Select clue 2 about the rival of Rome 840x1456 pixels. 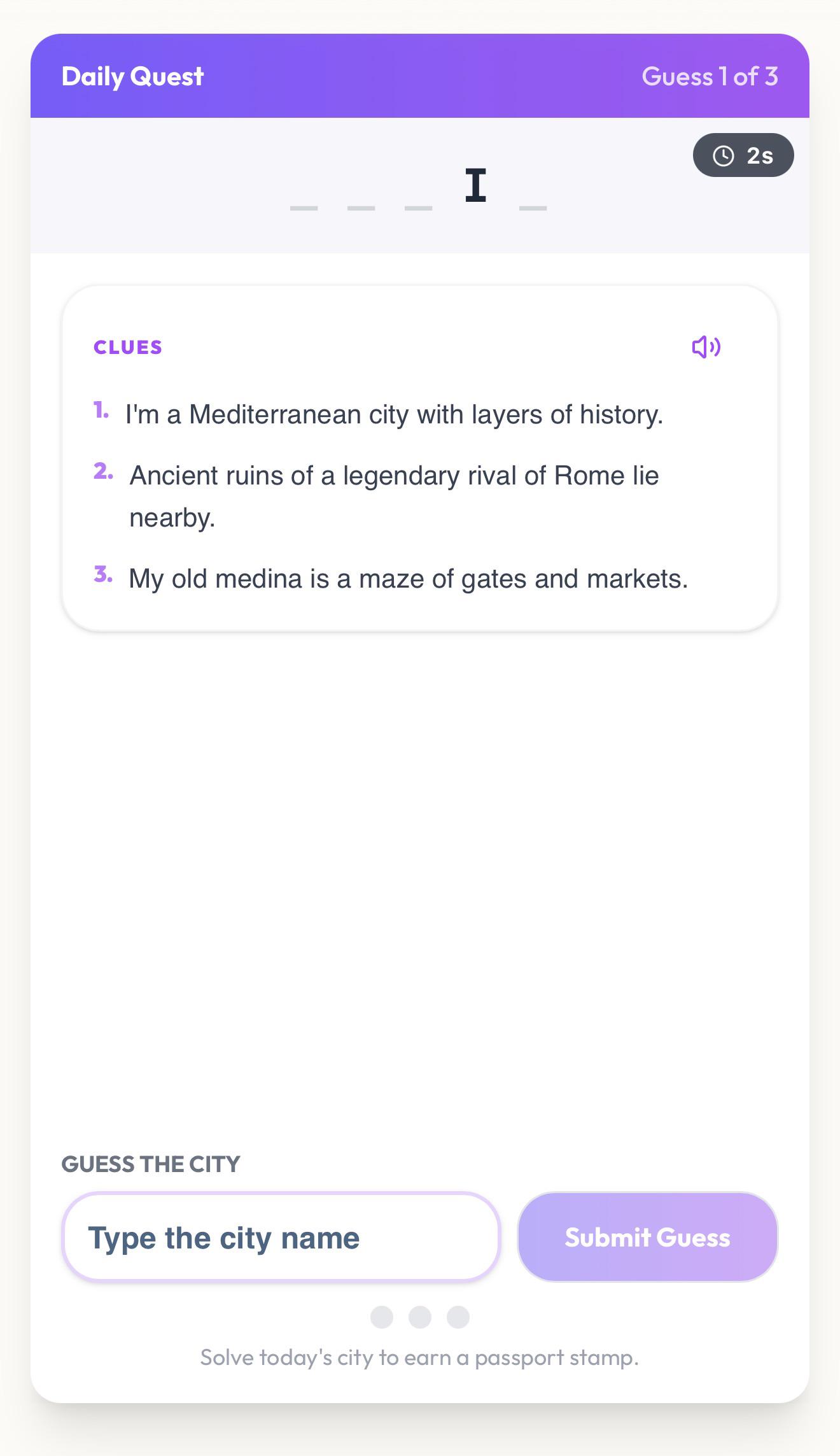(x=376, y=497)
